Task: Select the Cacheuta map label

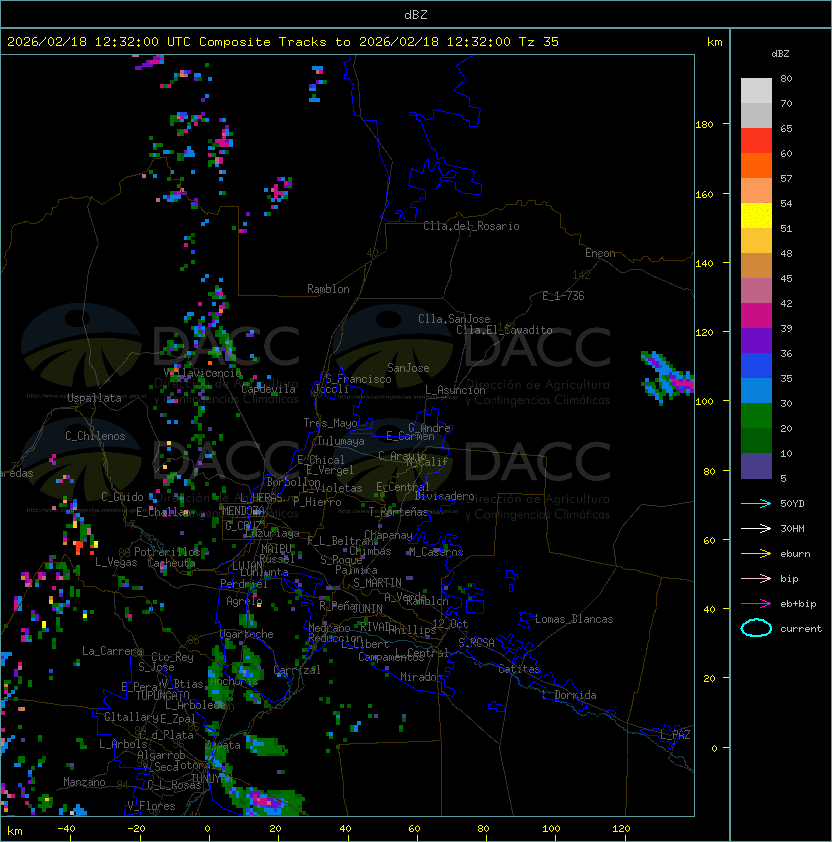Action: click(x=171, y=563)
